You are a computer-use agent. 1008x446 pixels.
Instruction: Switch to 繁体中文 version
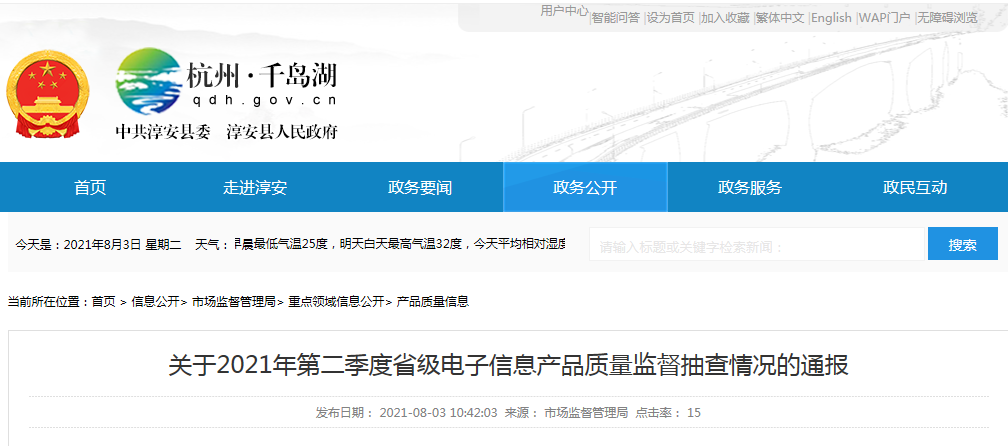(x=780, y=18)
